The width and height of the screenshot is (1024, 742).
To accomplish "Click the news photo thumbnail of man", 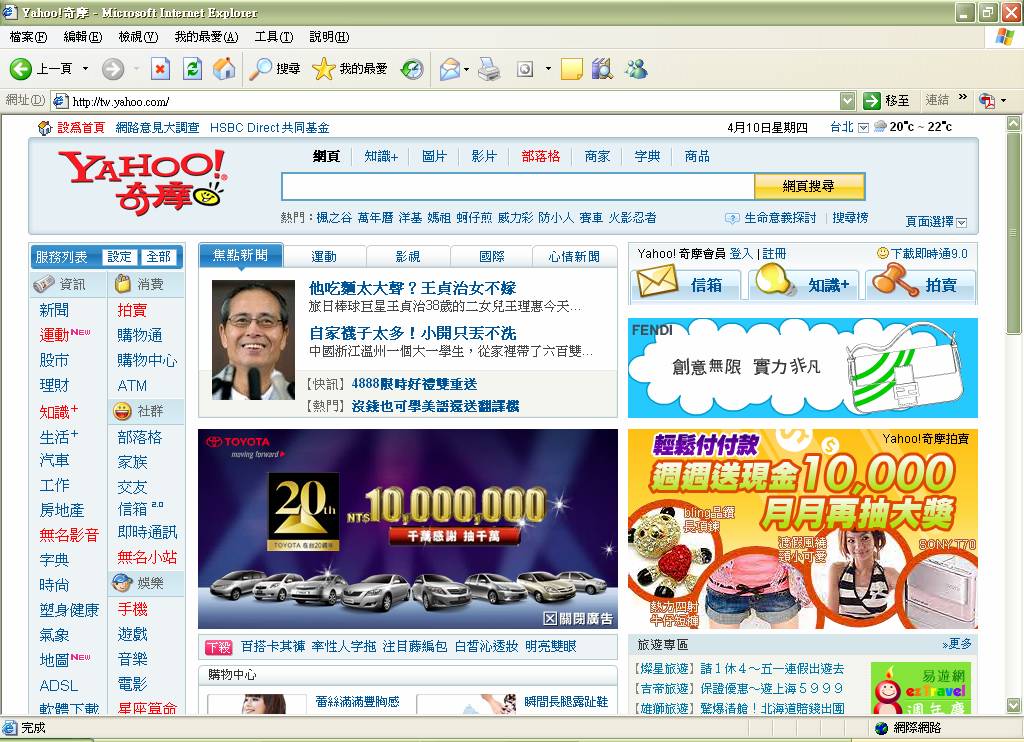I will point(253,340).
